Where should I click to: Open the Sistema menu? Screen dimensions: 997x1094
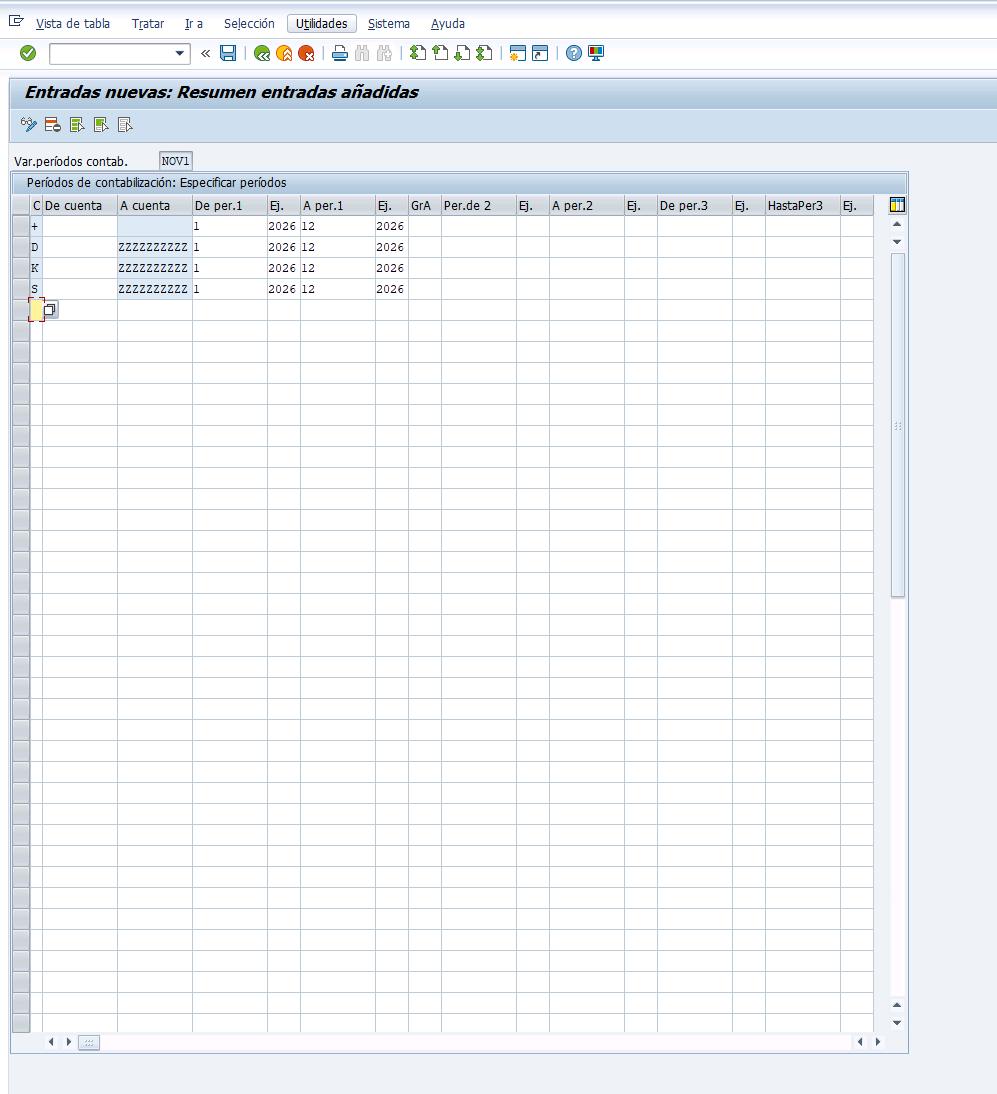[x=389, y=24]
